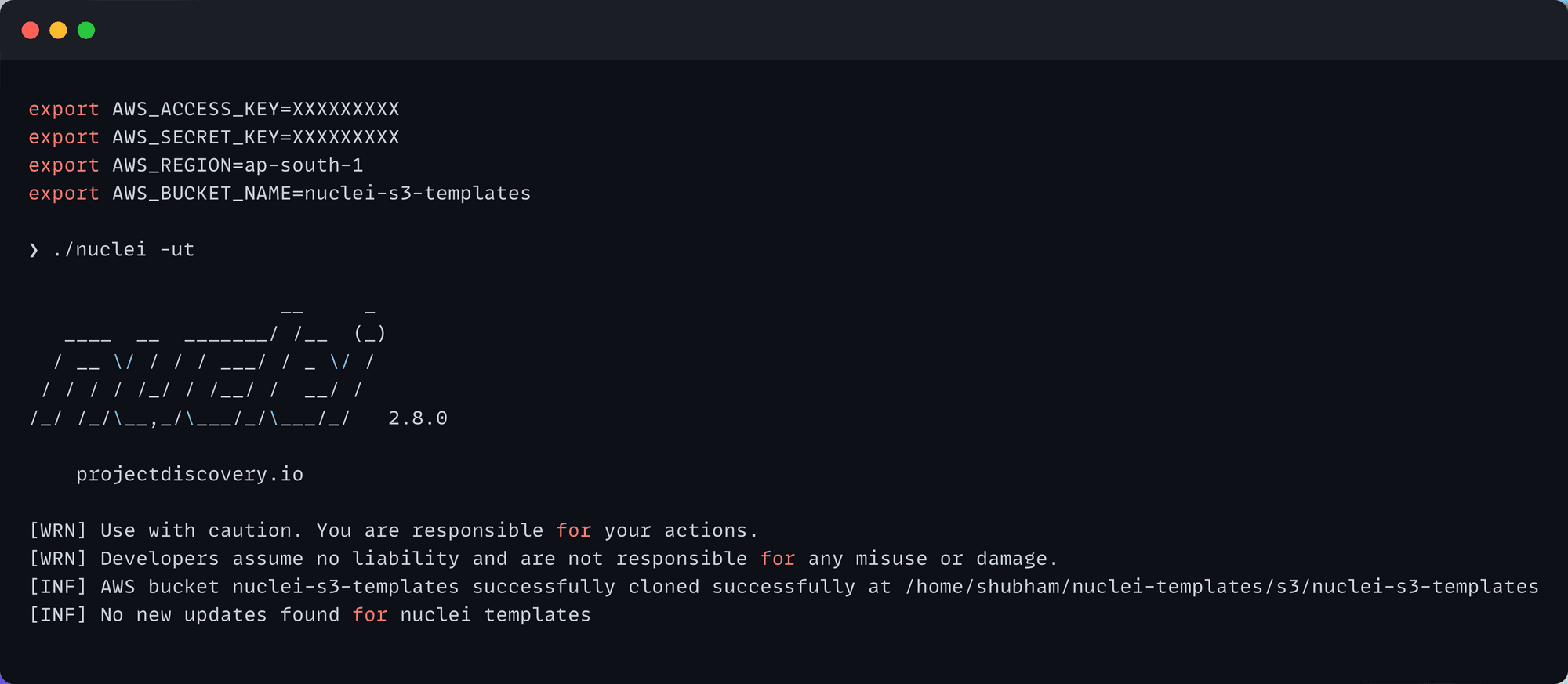Click the second [WRN] Developers warning tag
This screenshot has height=684, width=1568.
point(58,559)
